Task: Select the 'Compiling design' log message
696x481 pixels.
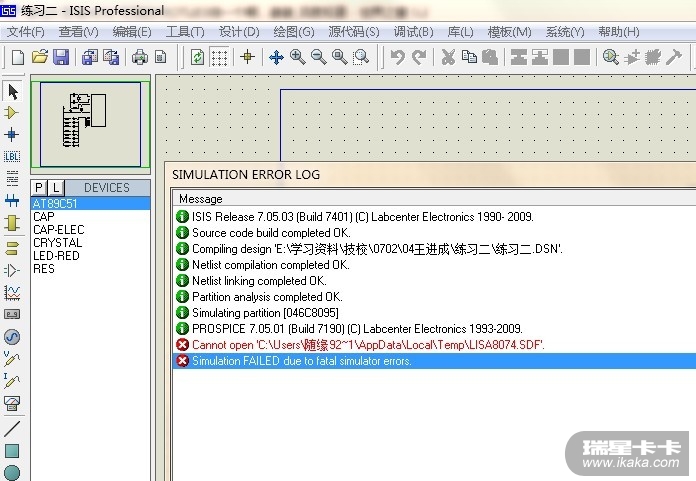Action: [x=434, y=249]
